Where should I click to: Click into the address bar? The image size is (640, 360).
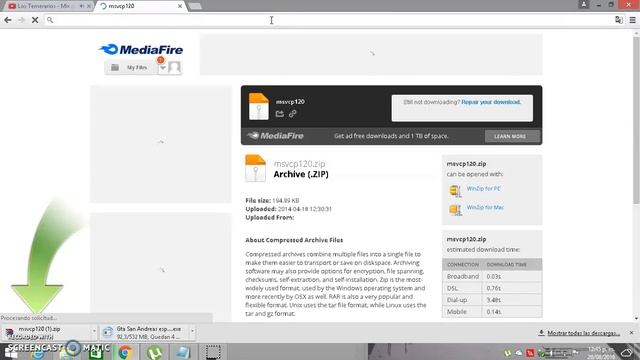(327, 20)
